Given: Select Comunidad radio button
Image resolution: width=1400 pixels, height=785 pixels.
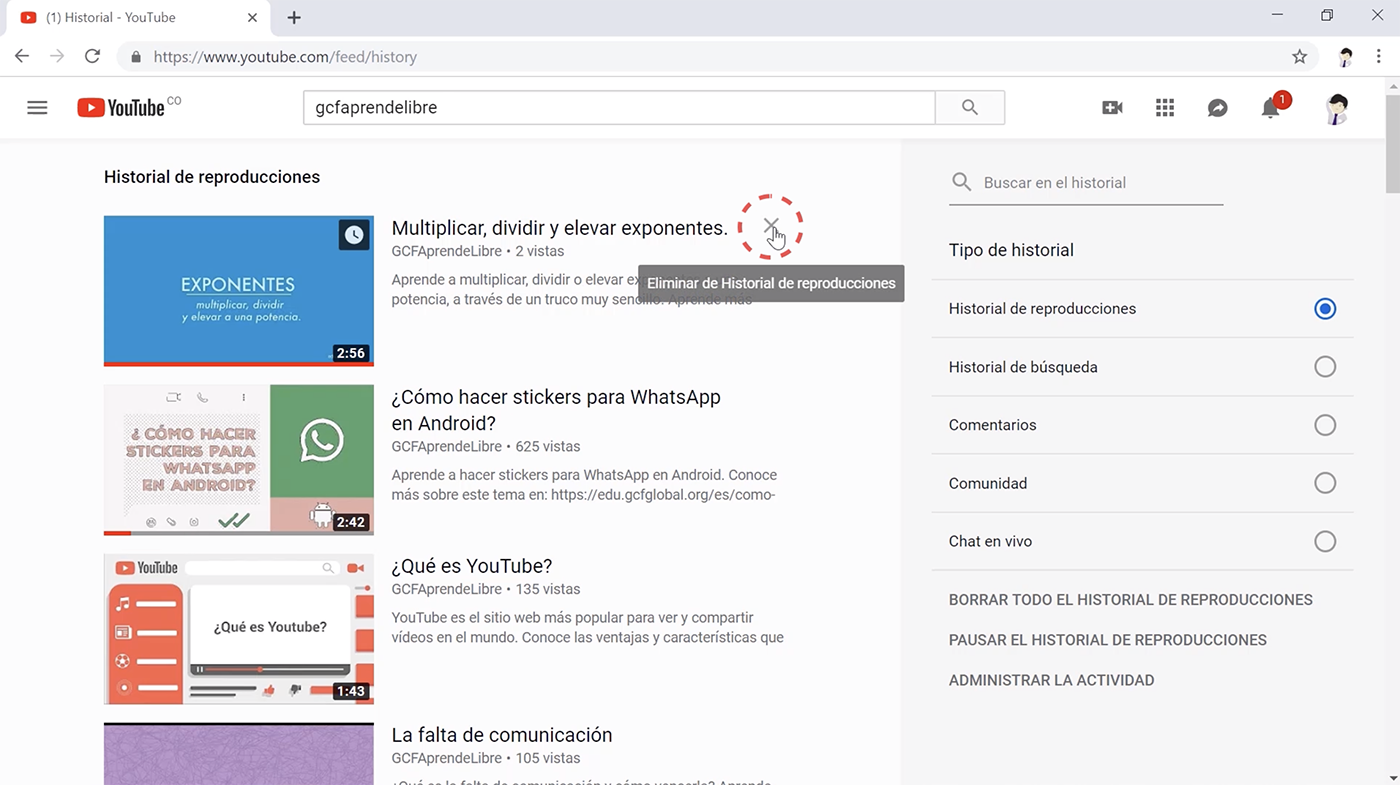Looking at the screenshot, I should (x=1325, y=483).
